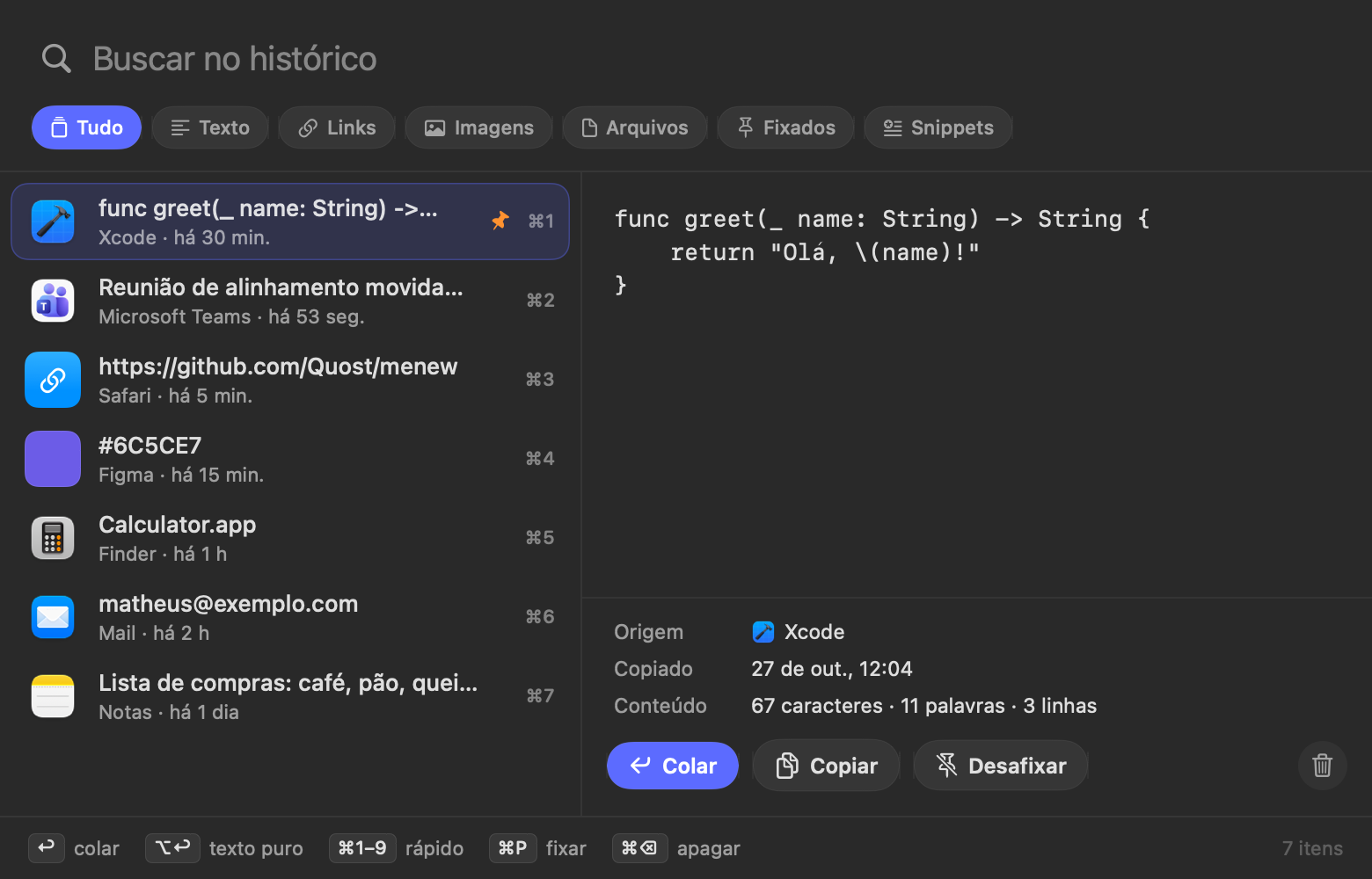Click the Xcode icon in first history row
The height and width of the screenshot is (879, 1372).
point(53,222)
